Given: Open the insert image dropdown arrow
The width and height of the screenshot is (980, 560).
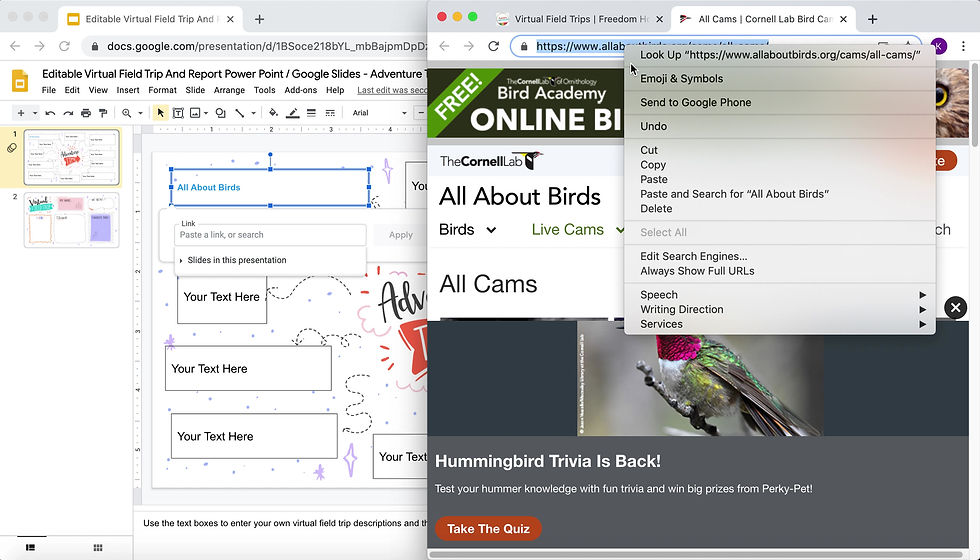Looking at the screenshot, I should coord(206,113).
